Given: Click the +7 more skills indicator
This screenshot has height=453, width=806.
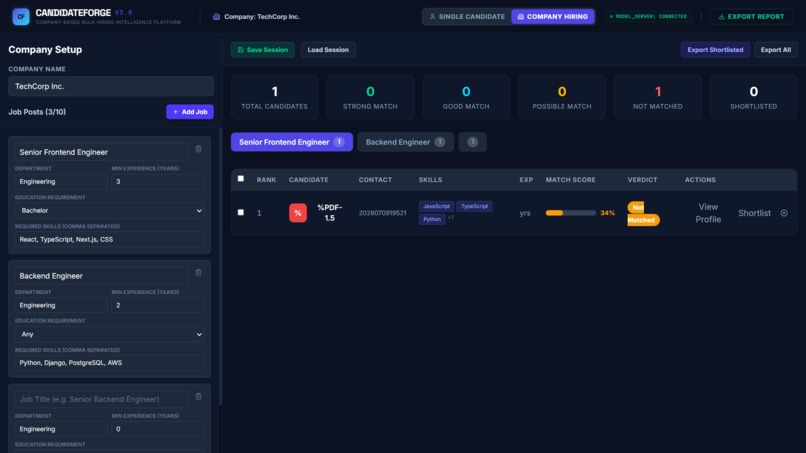Looking at the screenshot, I should click(451, 218).
